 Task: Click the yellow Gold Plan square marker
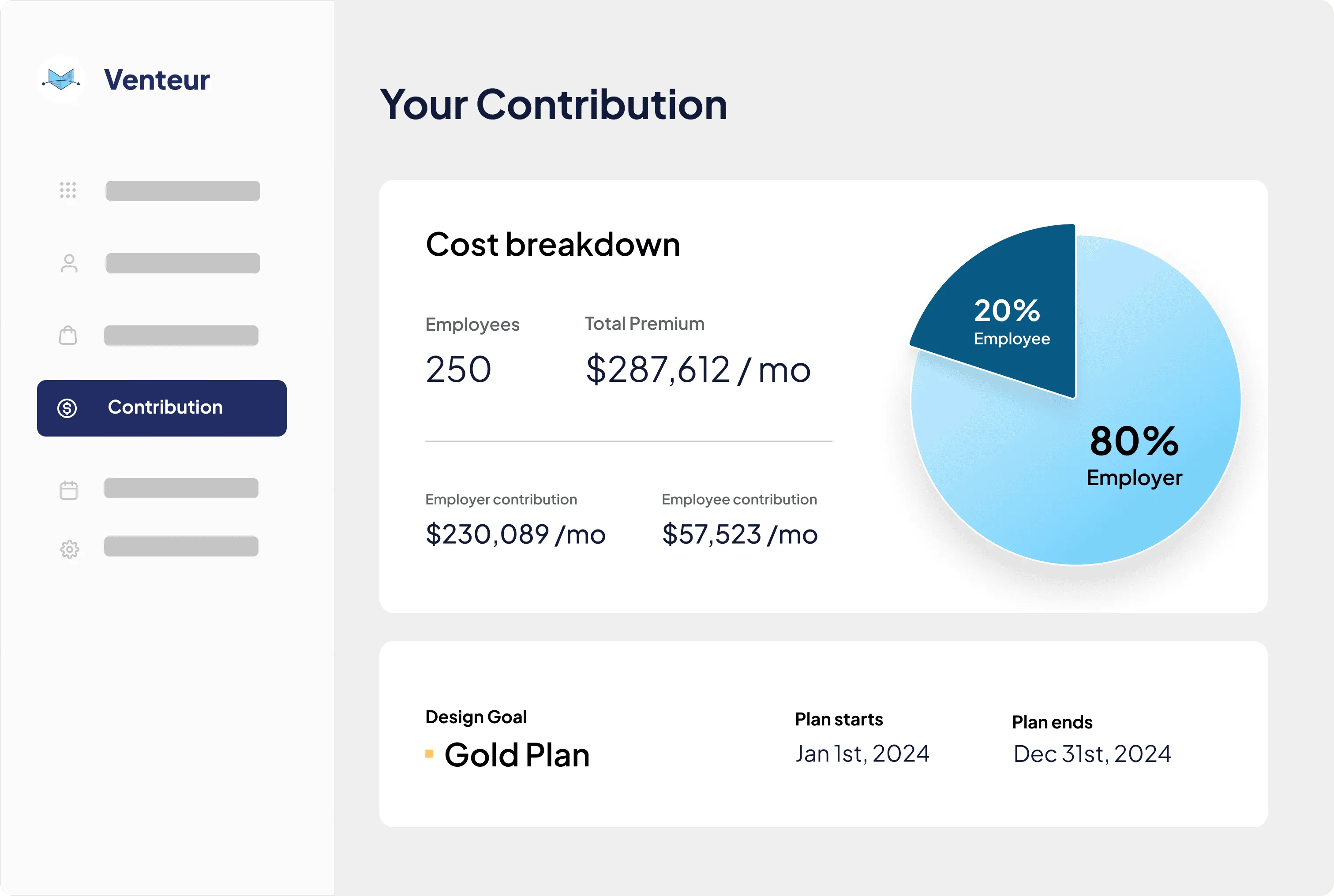click(429, 754)
